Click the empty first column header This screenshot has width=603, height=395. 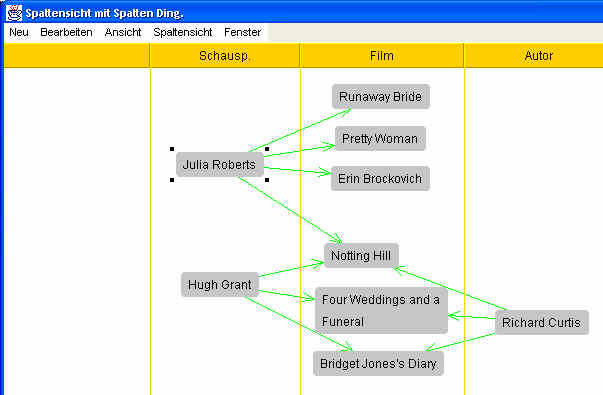point(77,56)
